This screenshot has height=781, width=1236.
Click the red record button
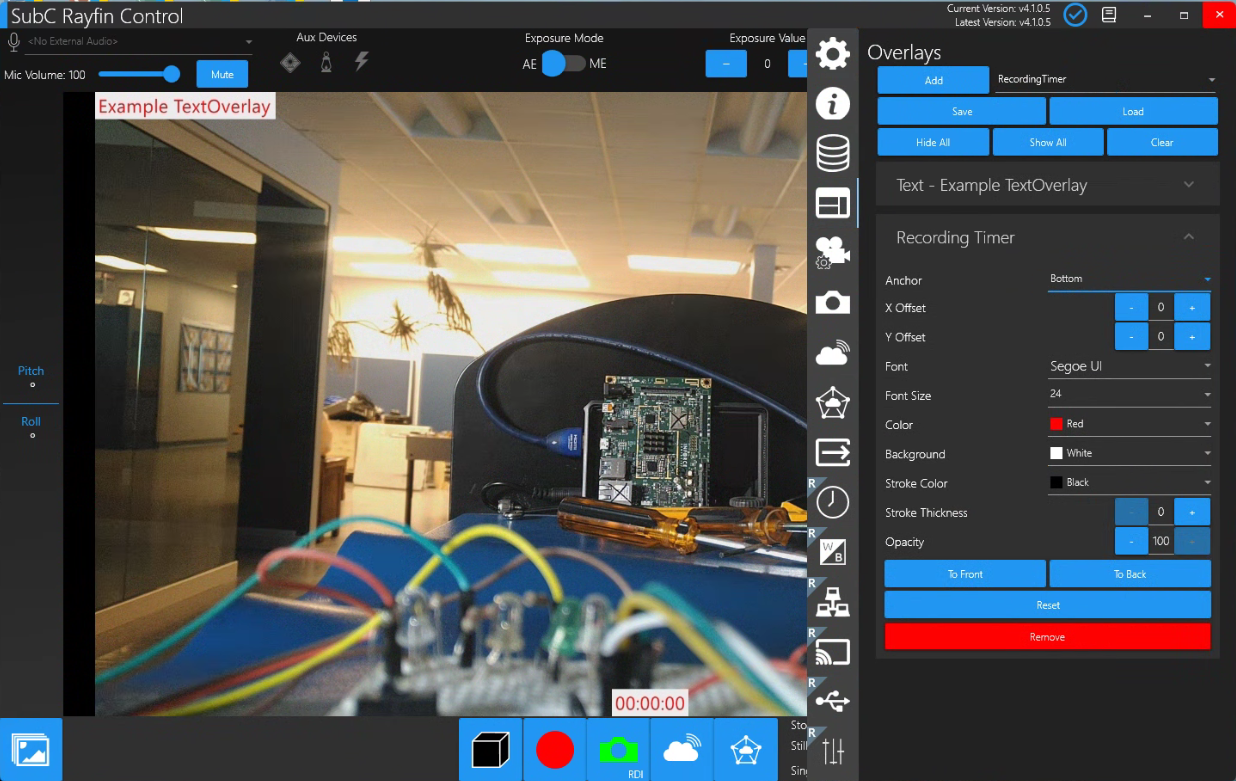pyautogui.click(x=555, y=749)
